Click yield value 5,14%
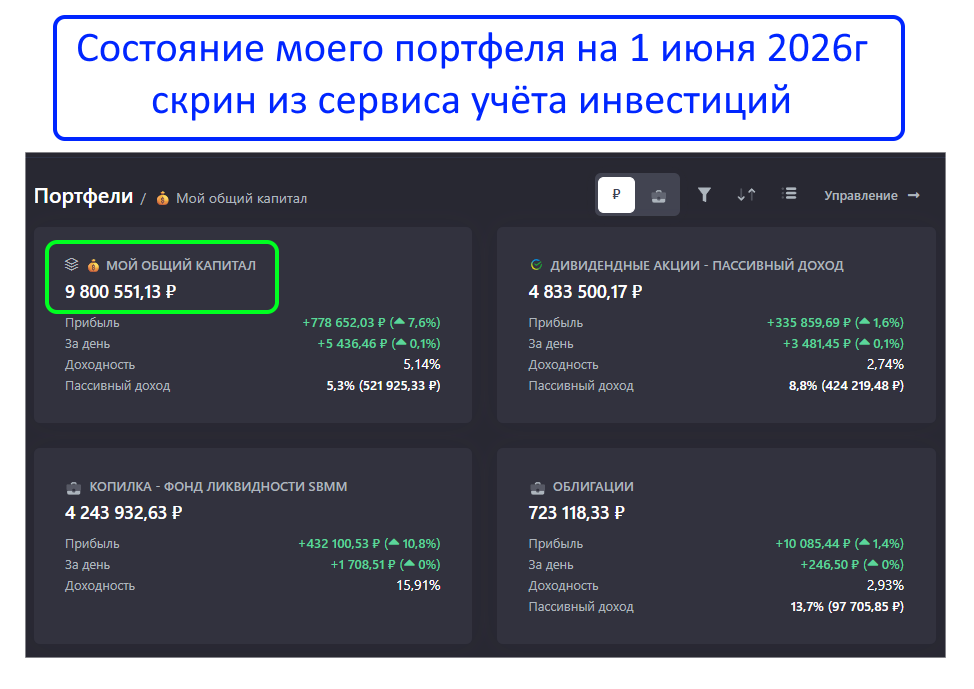The width and height of the screenshot is (974, 689). 422,364
